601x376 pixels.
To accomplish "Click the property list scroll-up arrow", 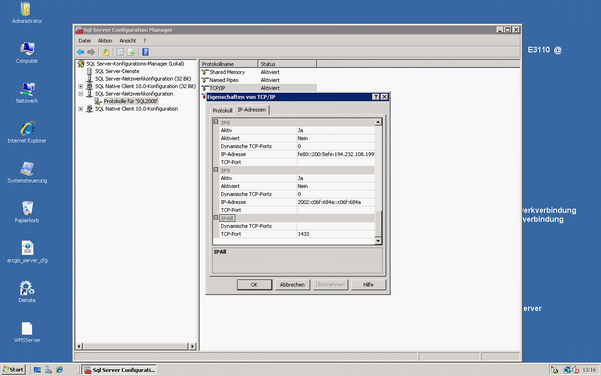I will pos(378,122).
